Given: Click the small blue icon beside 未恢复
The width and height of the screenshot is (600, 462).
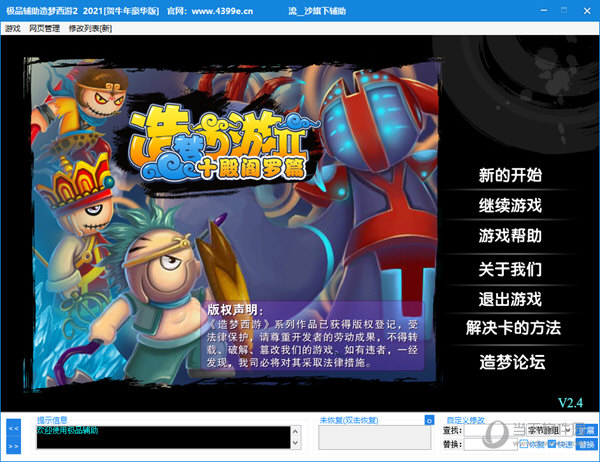Looking at the screenshot, I should (x=429, y=420).
